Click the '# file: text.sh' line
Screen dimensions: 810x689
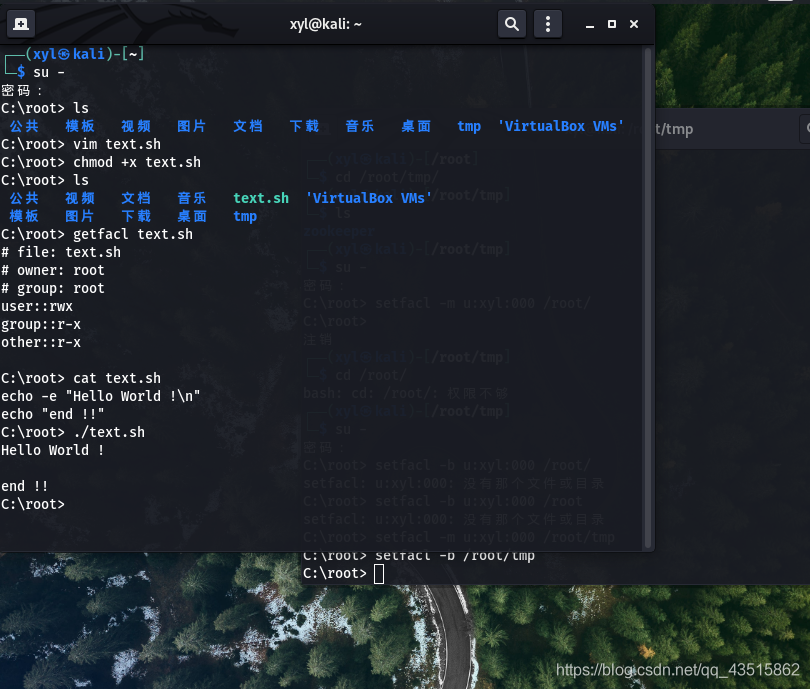[61, 252]
